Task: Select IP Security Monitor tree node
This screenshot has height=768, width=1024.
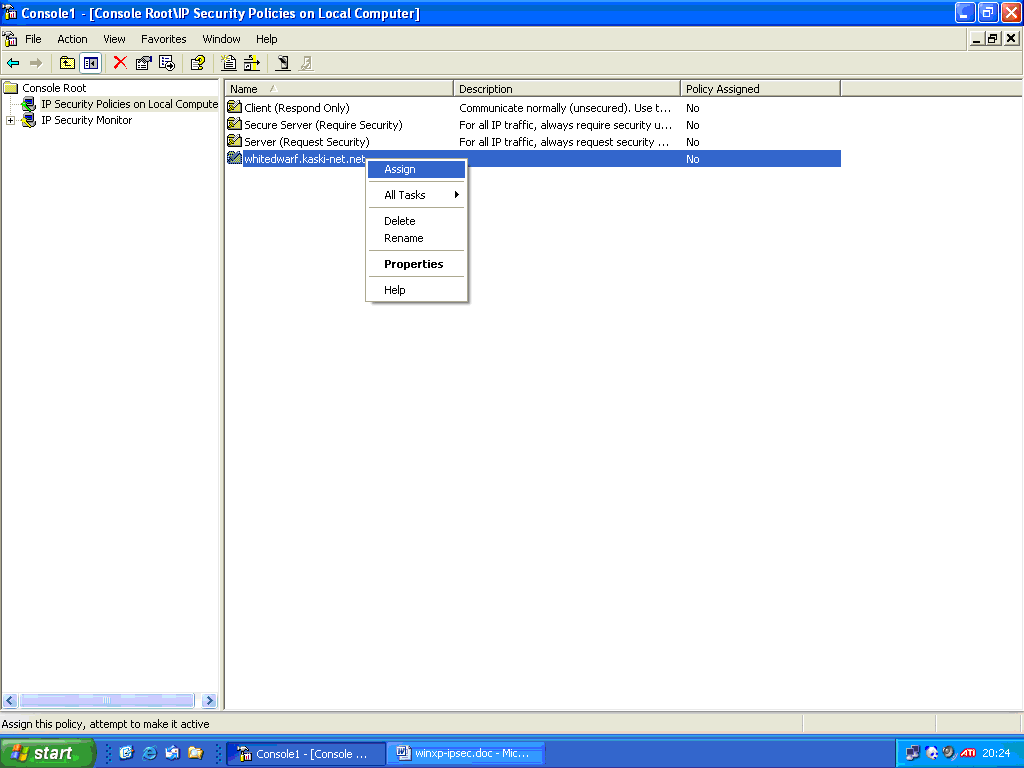Action: coord(86,120)
